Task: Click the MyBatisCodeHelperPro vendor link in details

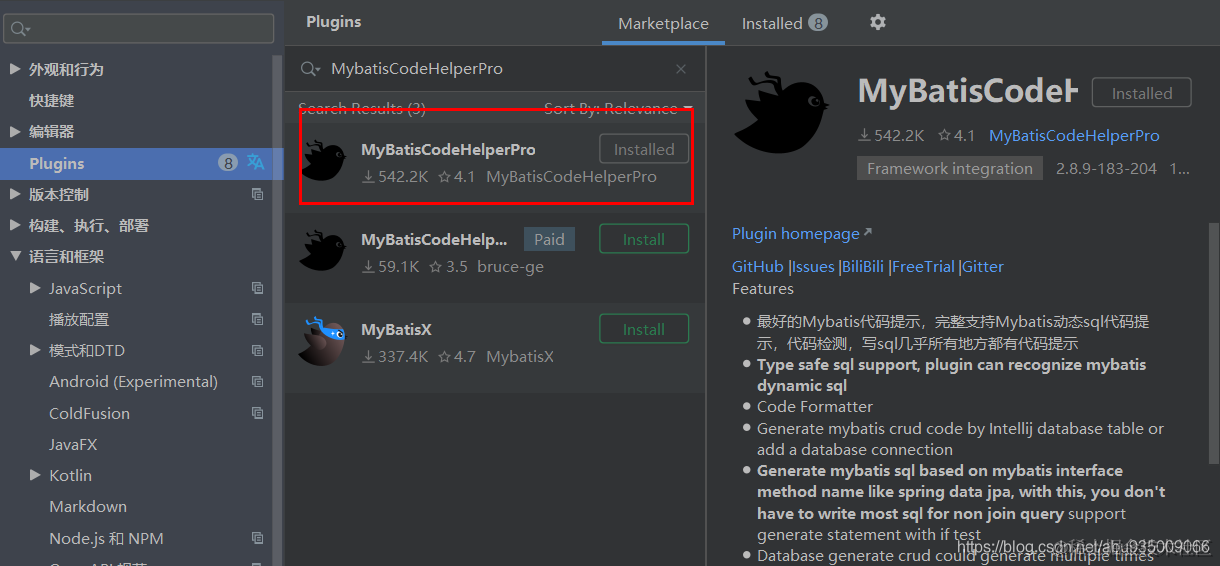Action: coord(1074,135)
